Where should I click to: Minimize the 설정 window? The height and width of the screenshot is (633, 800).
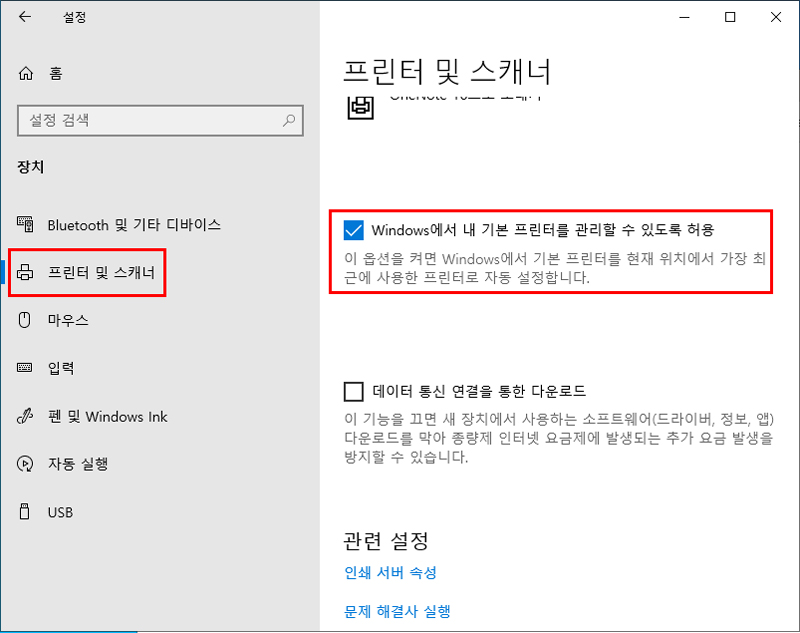tap(684, 17)
